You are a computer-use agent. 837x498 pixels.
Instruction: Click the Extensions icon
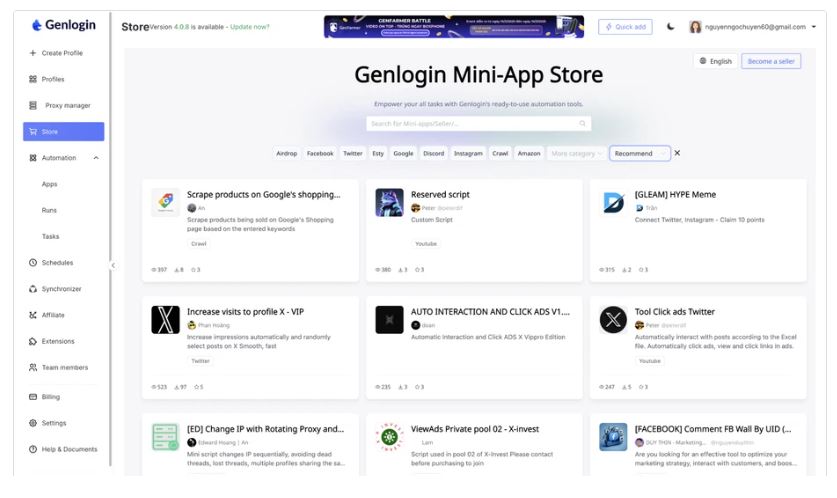(33, 341)
